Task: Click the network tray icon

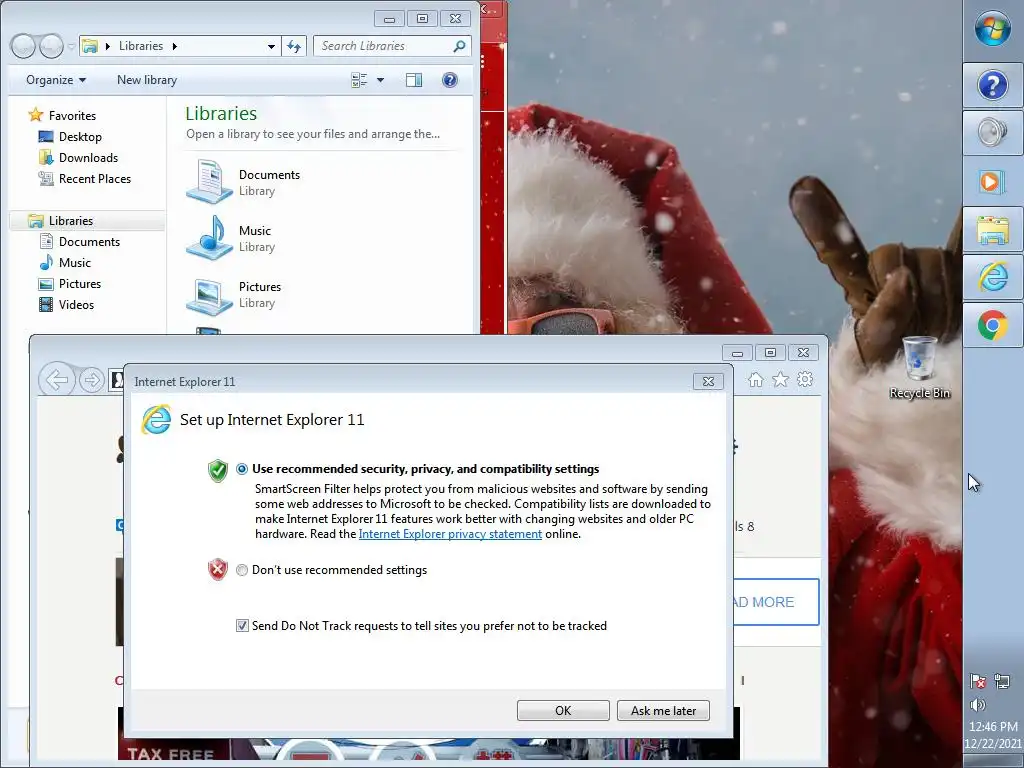Action: point(1002,681)
